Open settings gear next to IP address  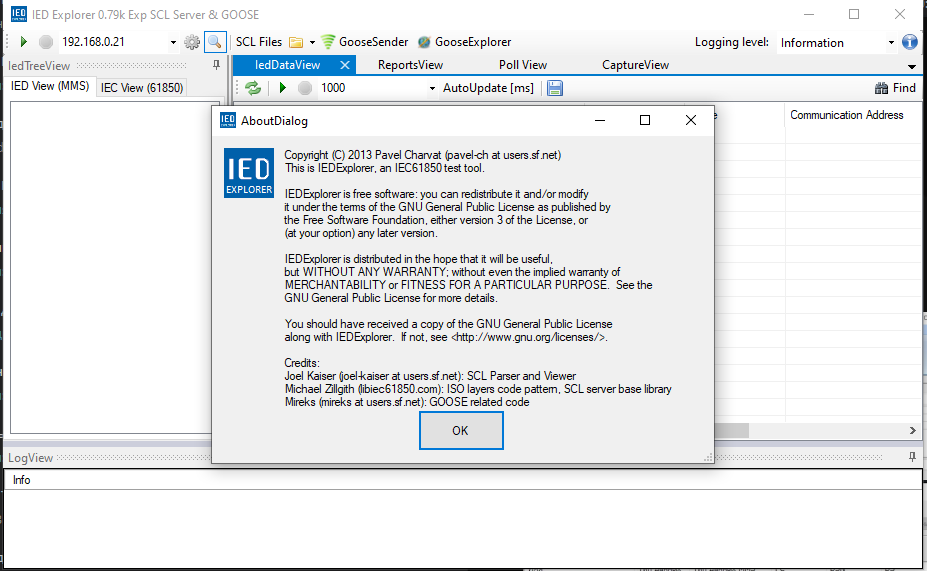(192, 42)
